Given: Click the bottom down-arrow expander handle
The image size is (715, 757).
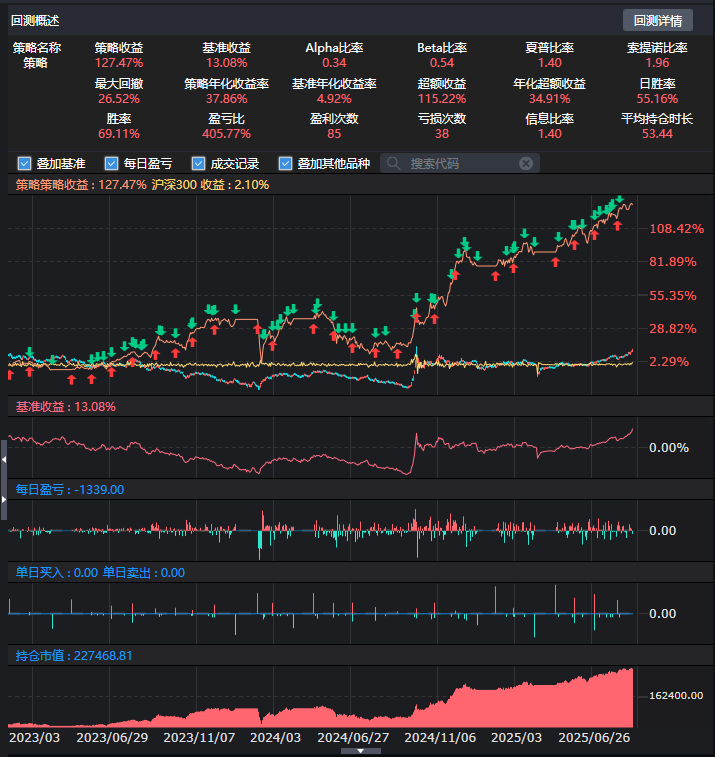Looking at the screenshot, I should point(361,751).
